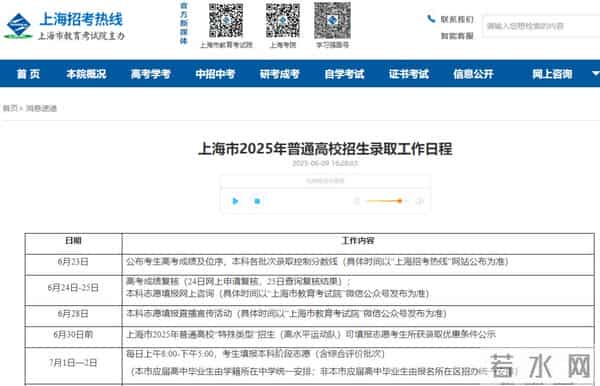600x386 pixels.
Task: Click the publish timestamp under the title
Action: pyautogui.click(x=325, y=163)
